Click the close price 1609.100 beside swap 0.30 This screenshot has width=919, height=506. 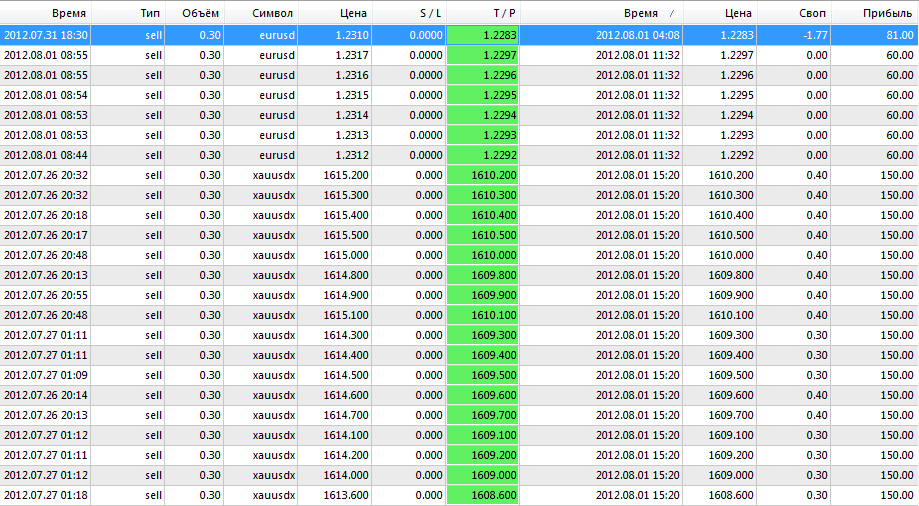[x=731, y=434]
